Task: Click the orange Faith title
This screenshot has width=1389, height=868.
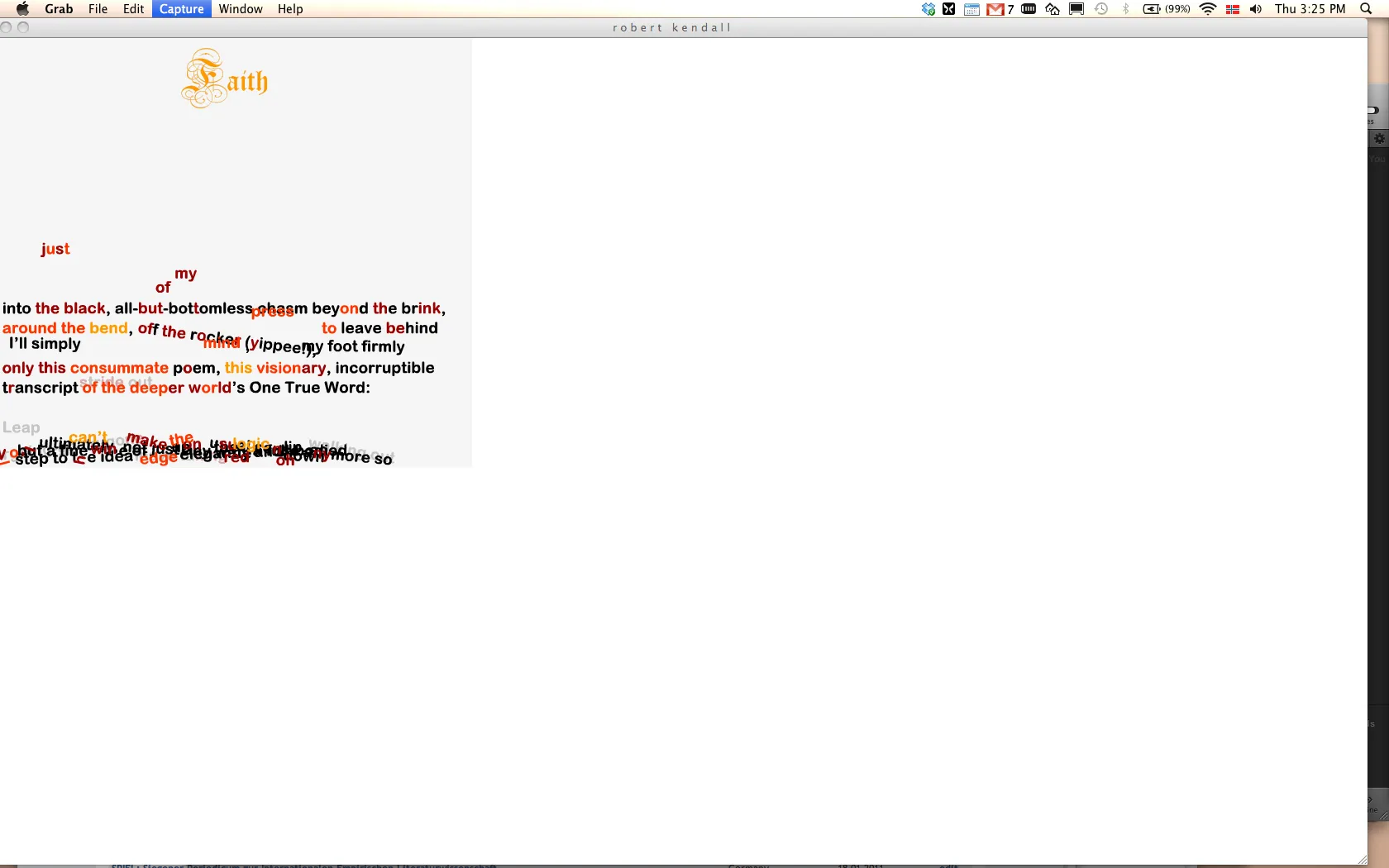Action: click(225, 79)
